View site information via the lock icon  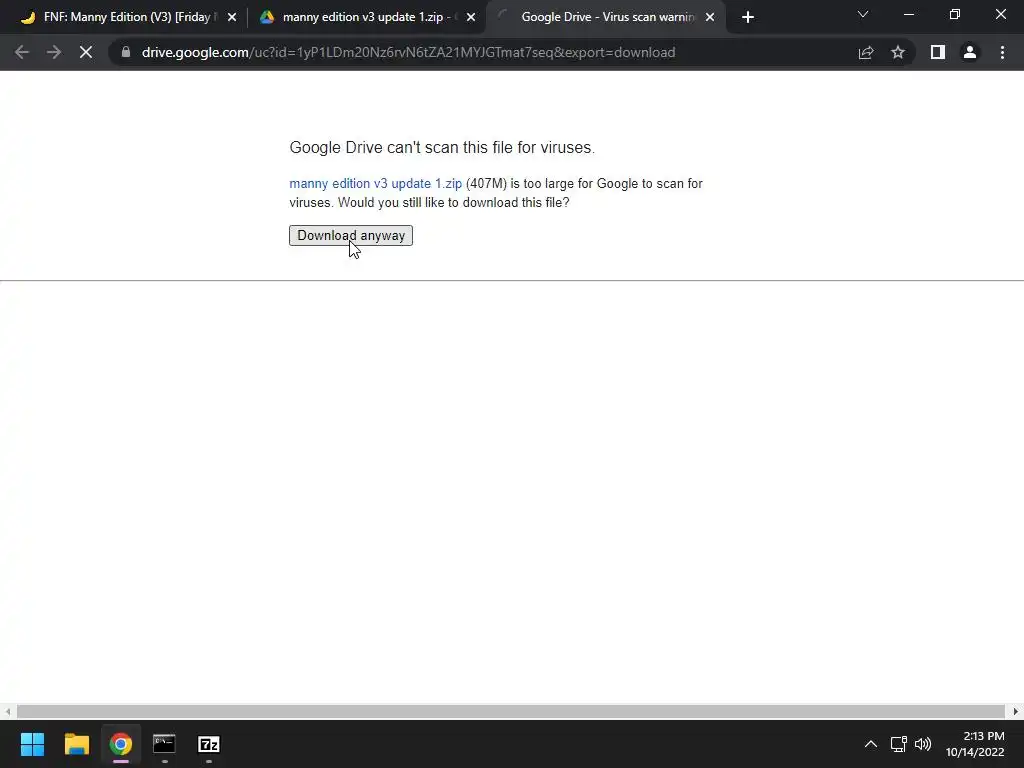[125, 52]
